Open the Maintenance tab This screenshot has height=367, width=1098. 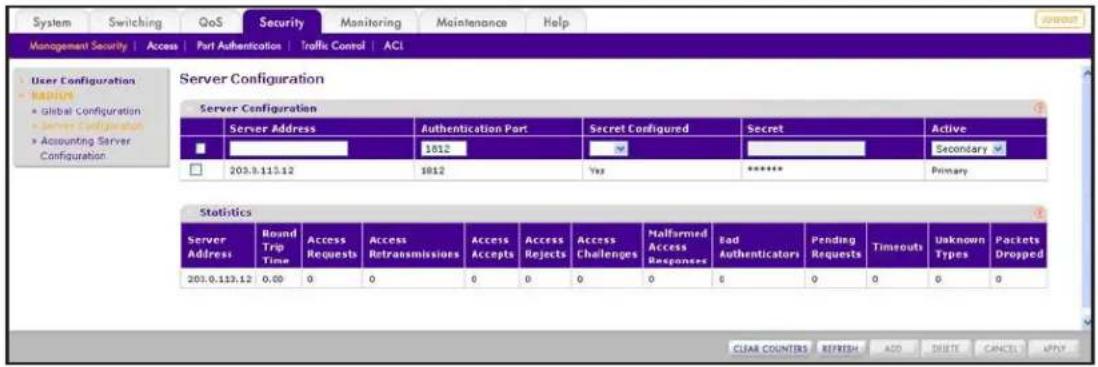[x=471, y=22]
